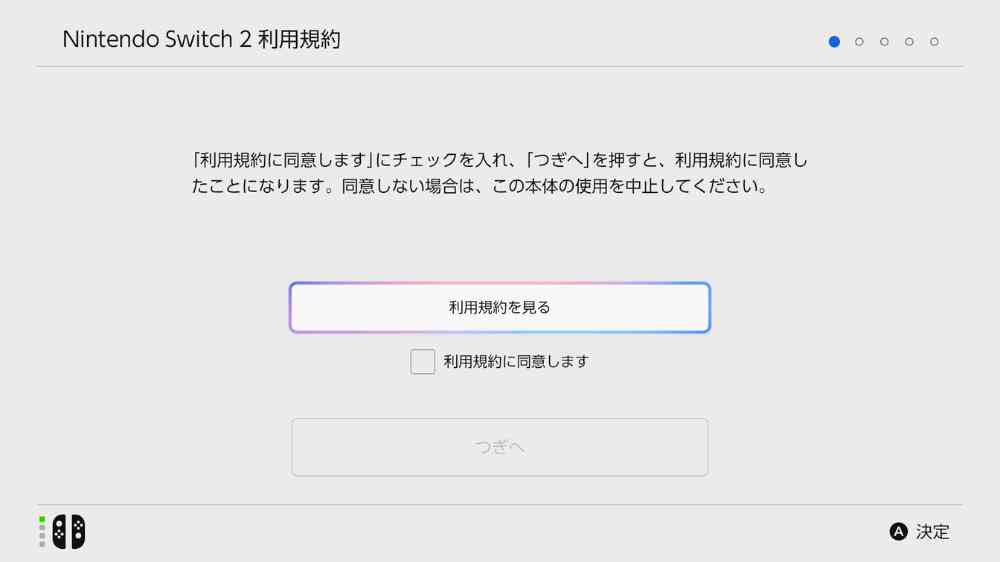This screenshot has width=1000, height=562.
Task: Select the fourth setup progress dot
Action: click(x=909, y=42)
